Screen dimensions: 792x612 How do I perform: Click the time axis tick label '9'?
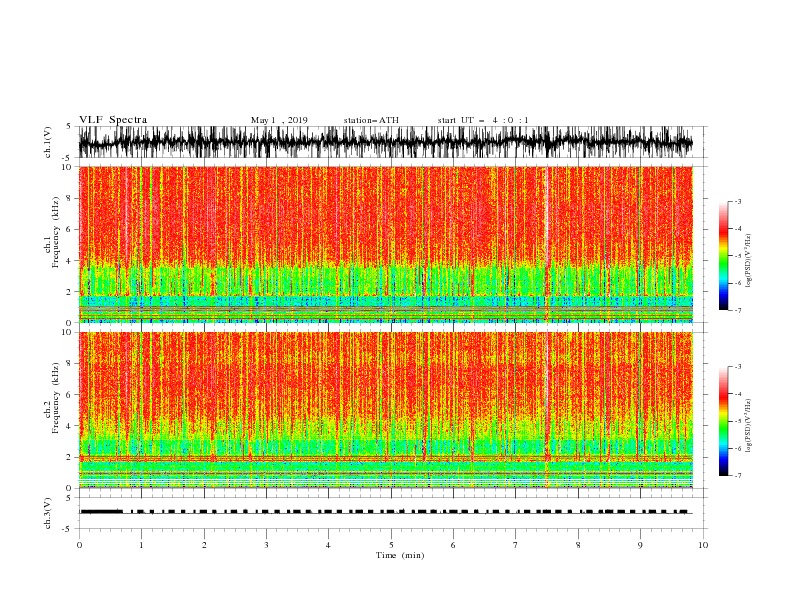click(640, 545)
